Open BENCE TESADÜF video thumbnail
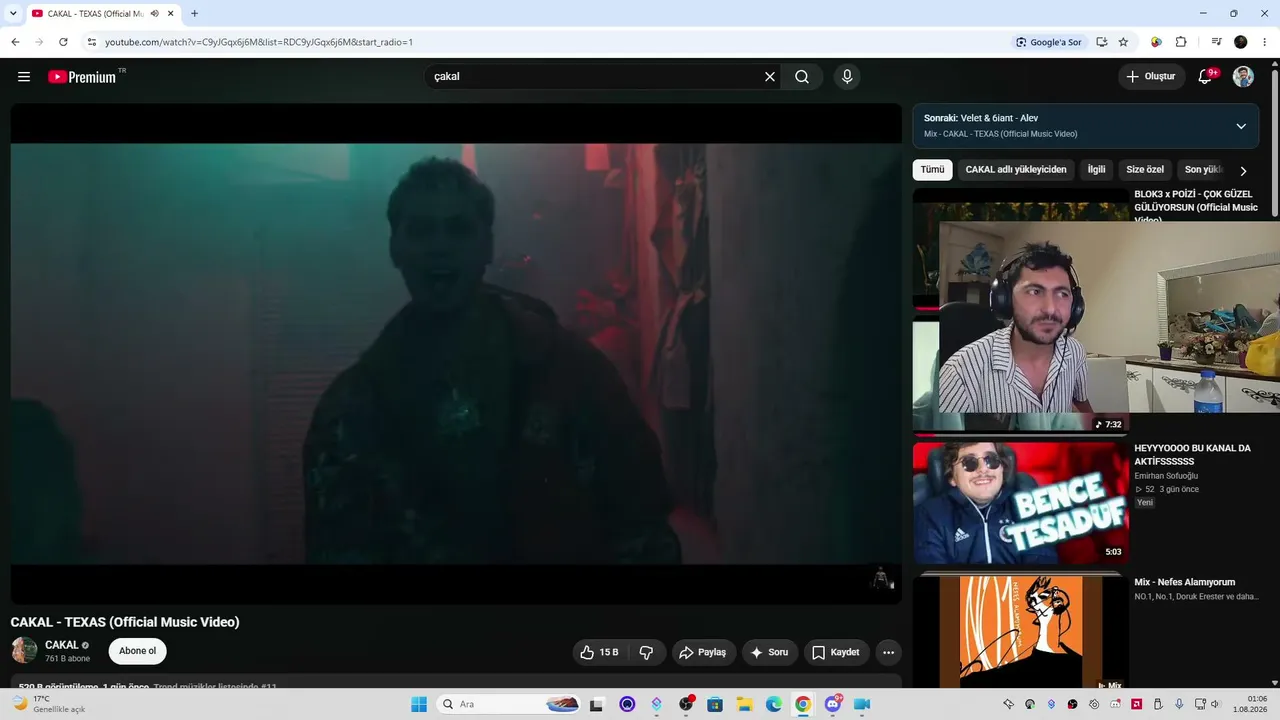This screenshot has height=720, width=1280. 1020,503
